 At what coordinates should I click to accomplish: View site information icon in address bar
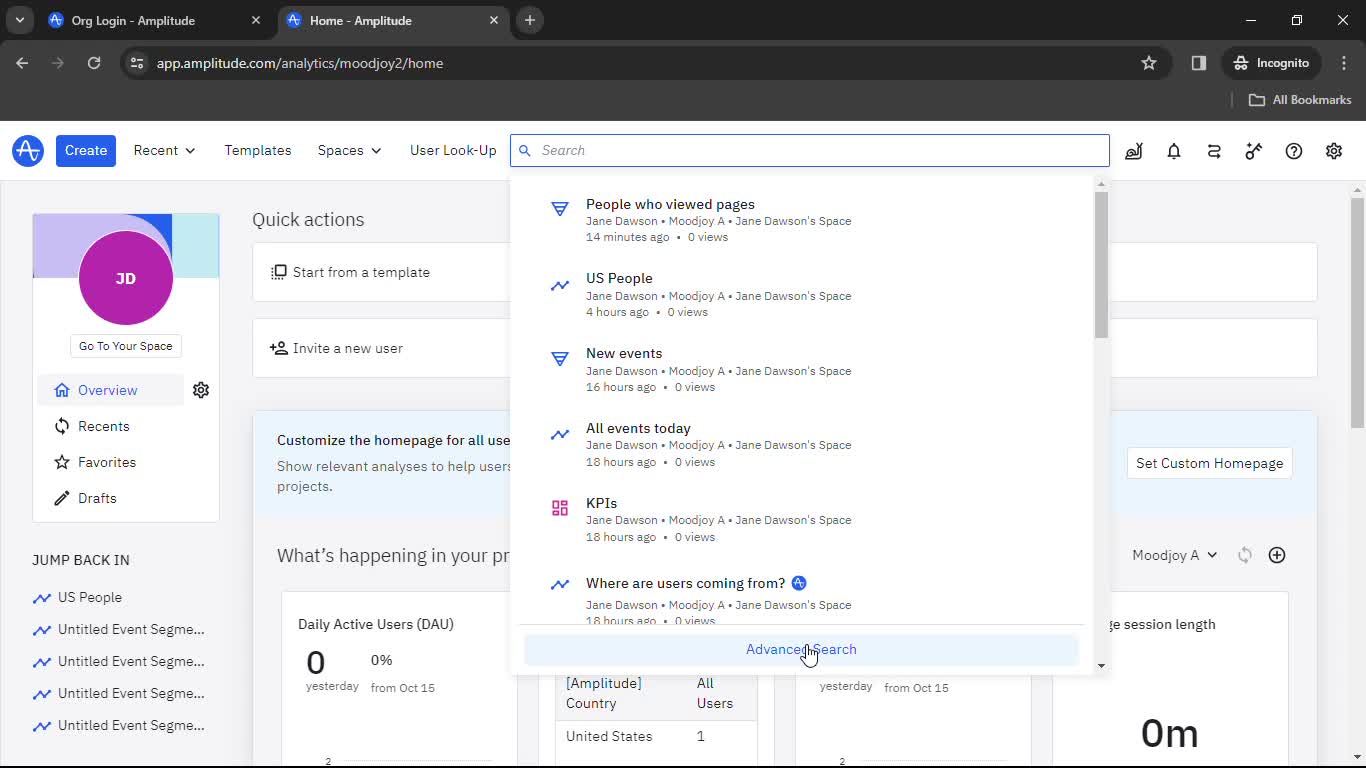pos(138,63)
